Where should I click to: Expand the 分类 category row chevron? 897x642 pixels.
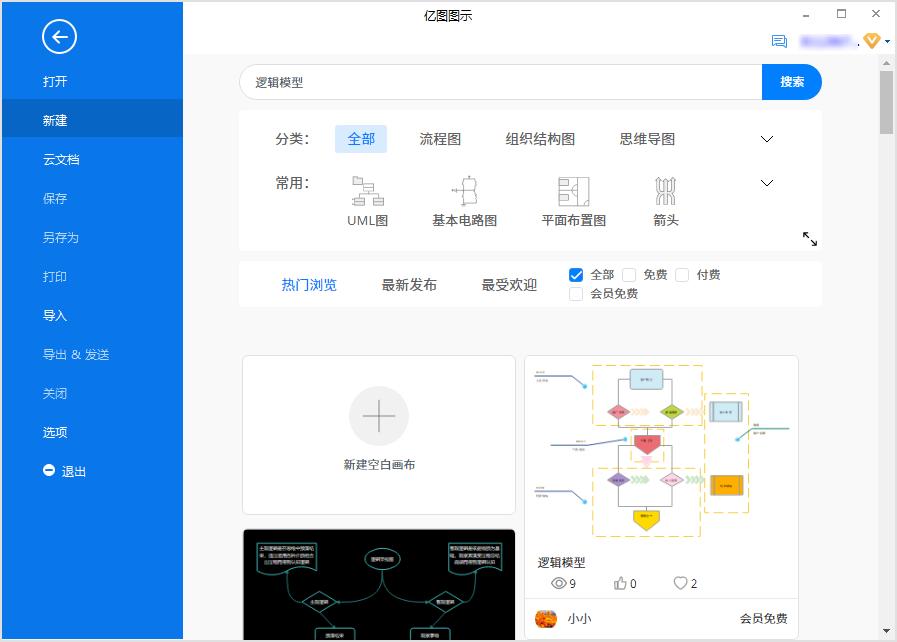click(x=766, y=140)
